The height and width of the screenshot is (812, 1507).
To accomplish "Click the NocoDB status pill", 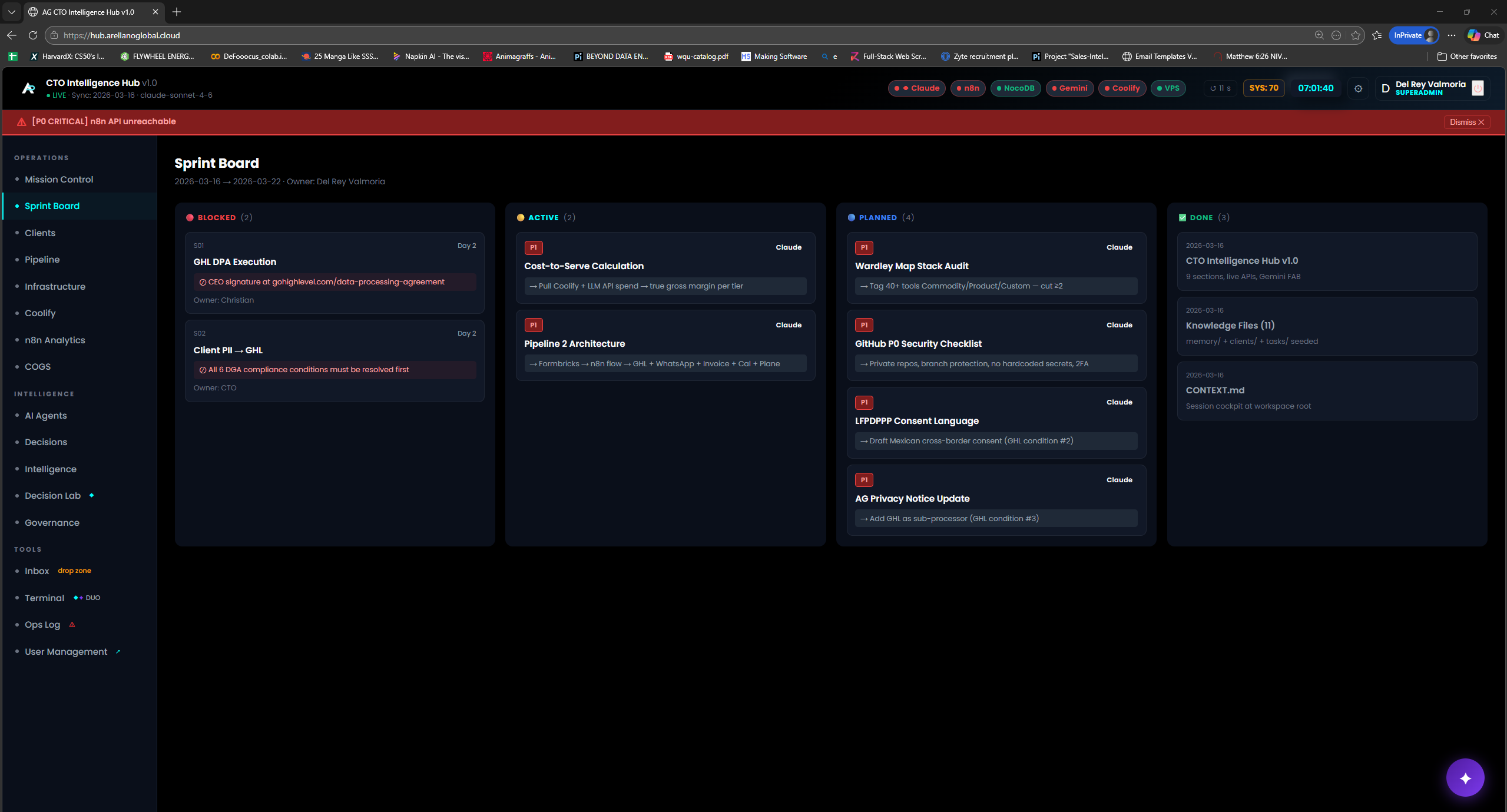I will (1015, 88).
